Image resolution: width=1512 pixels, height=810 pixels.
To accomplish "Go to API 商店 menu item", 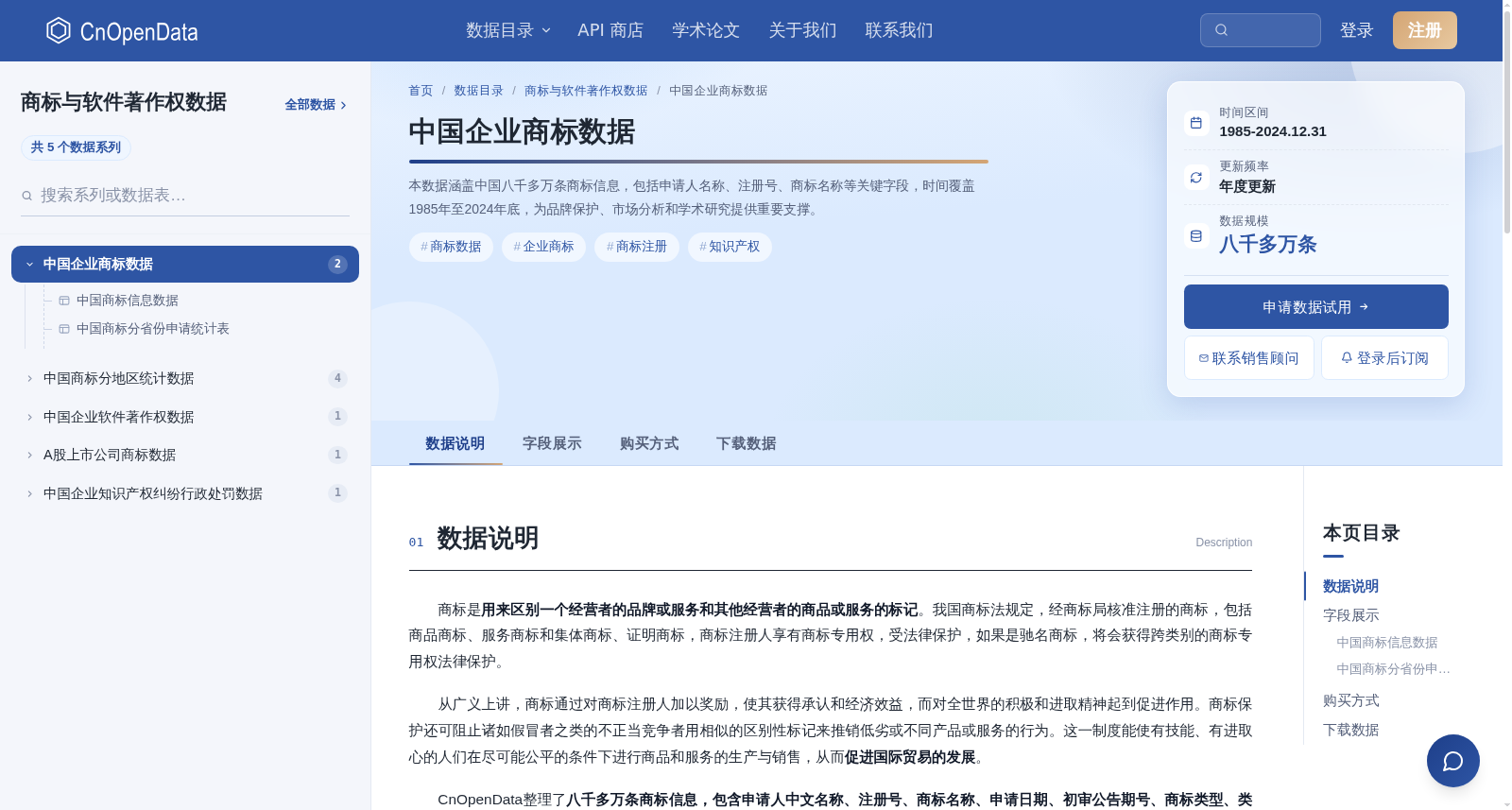I will [610, 30].
